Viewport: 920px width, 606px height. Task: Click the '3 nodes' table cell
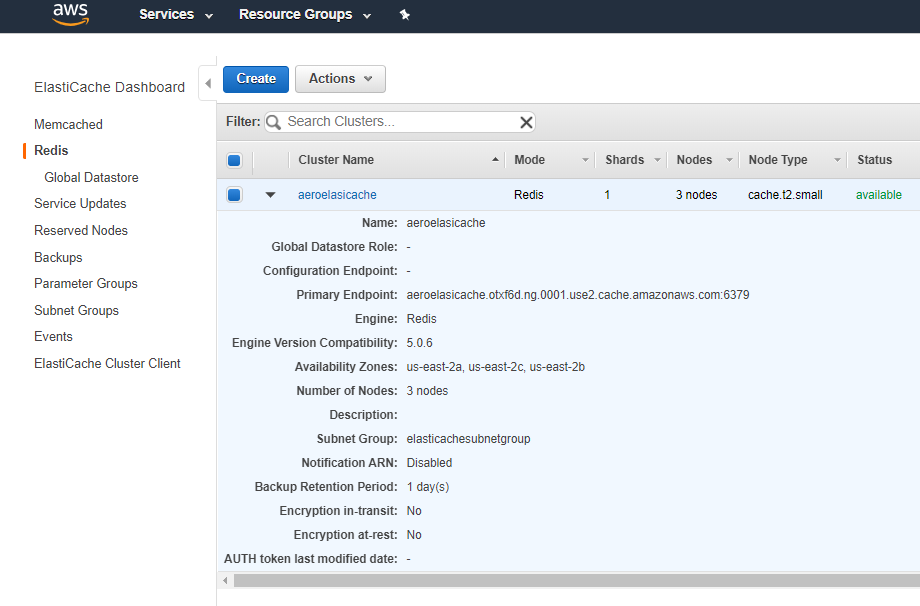pyautogui.click(x=696, y=195)
